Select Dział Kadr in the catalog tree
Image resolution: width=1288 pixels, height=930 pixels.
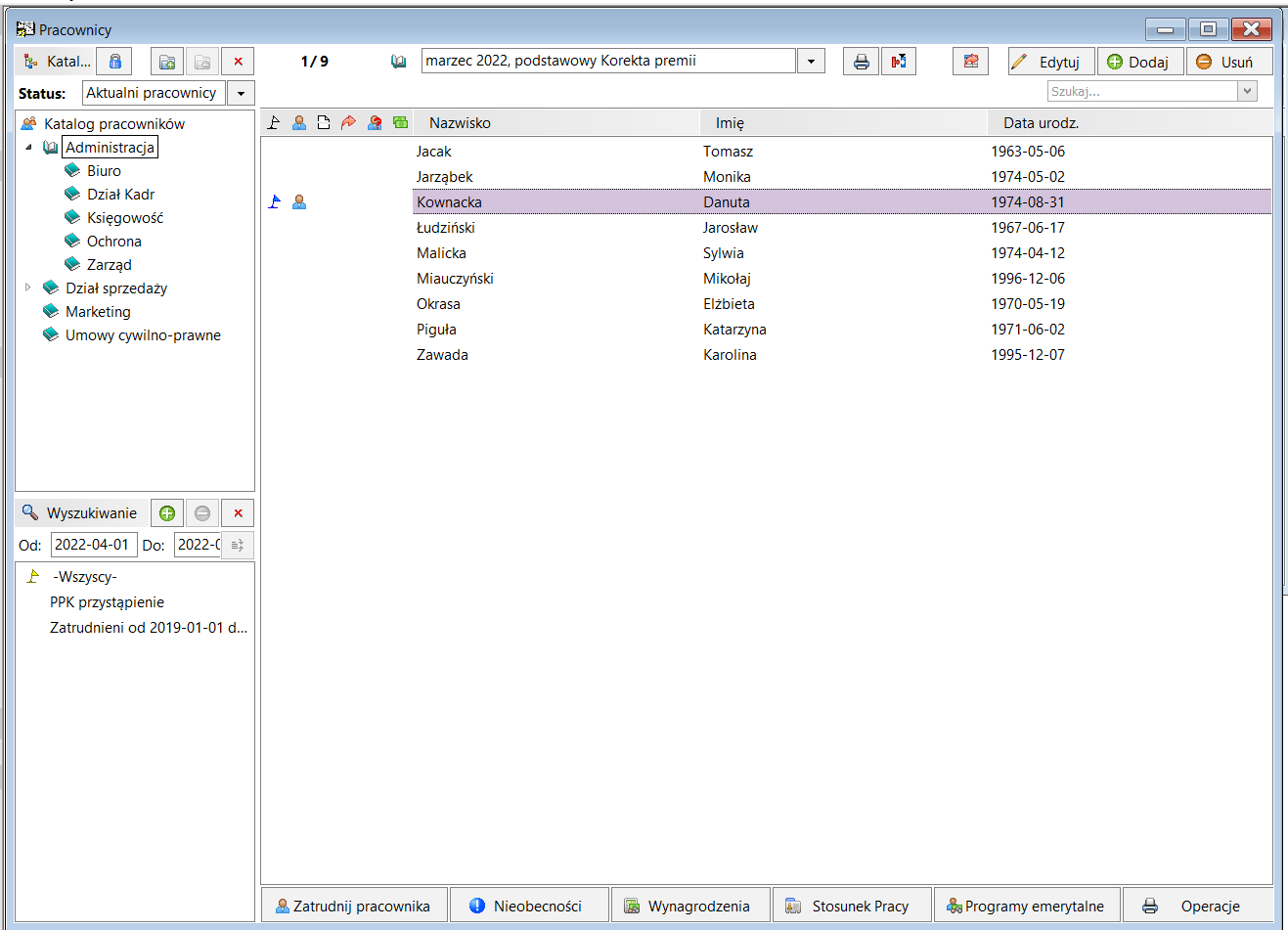point(120,195)
